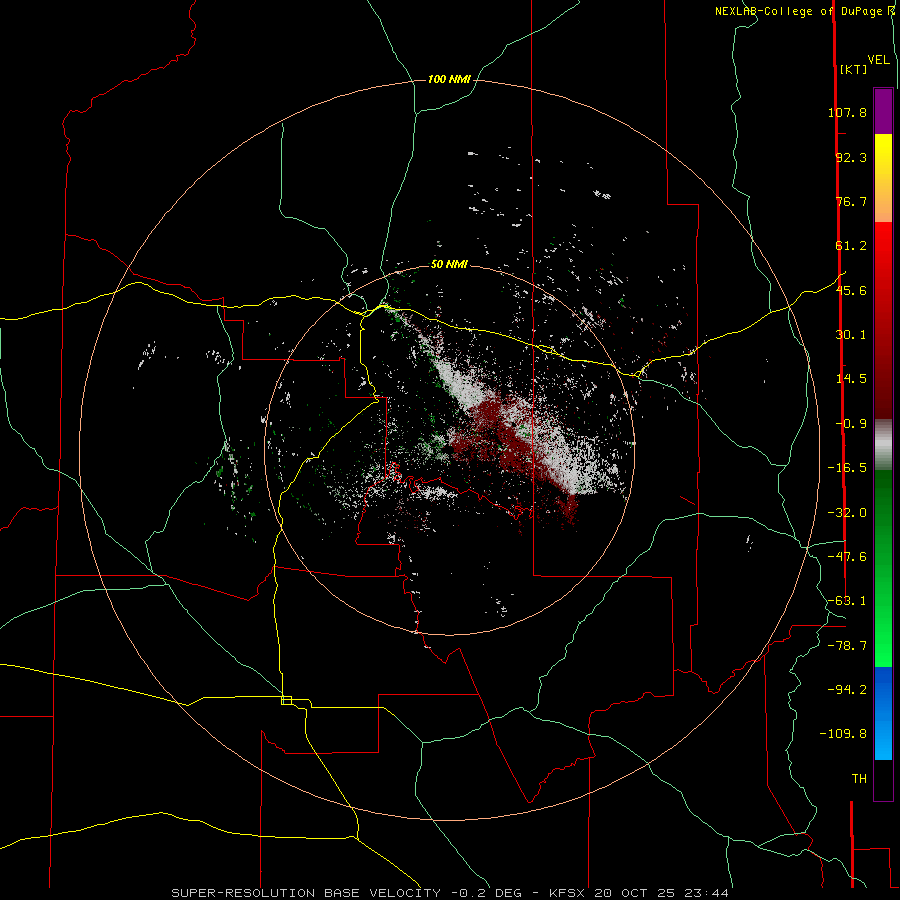Click the 14.5 velocity scale value
This screenshot has height=900, width=900.
851,379
